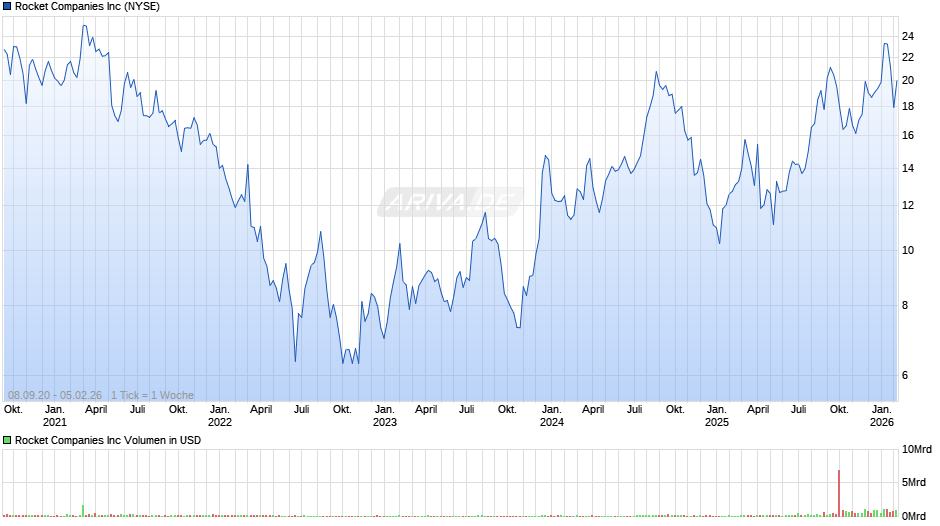Click the price axis label 6

pyautogui.click(x=905, y=375)
